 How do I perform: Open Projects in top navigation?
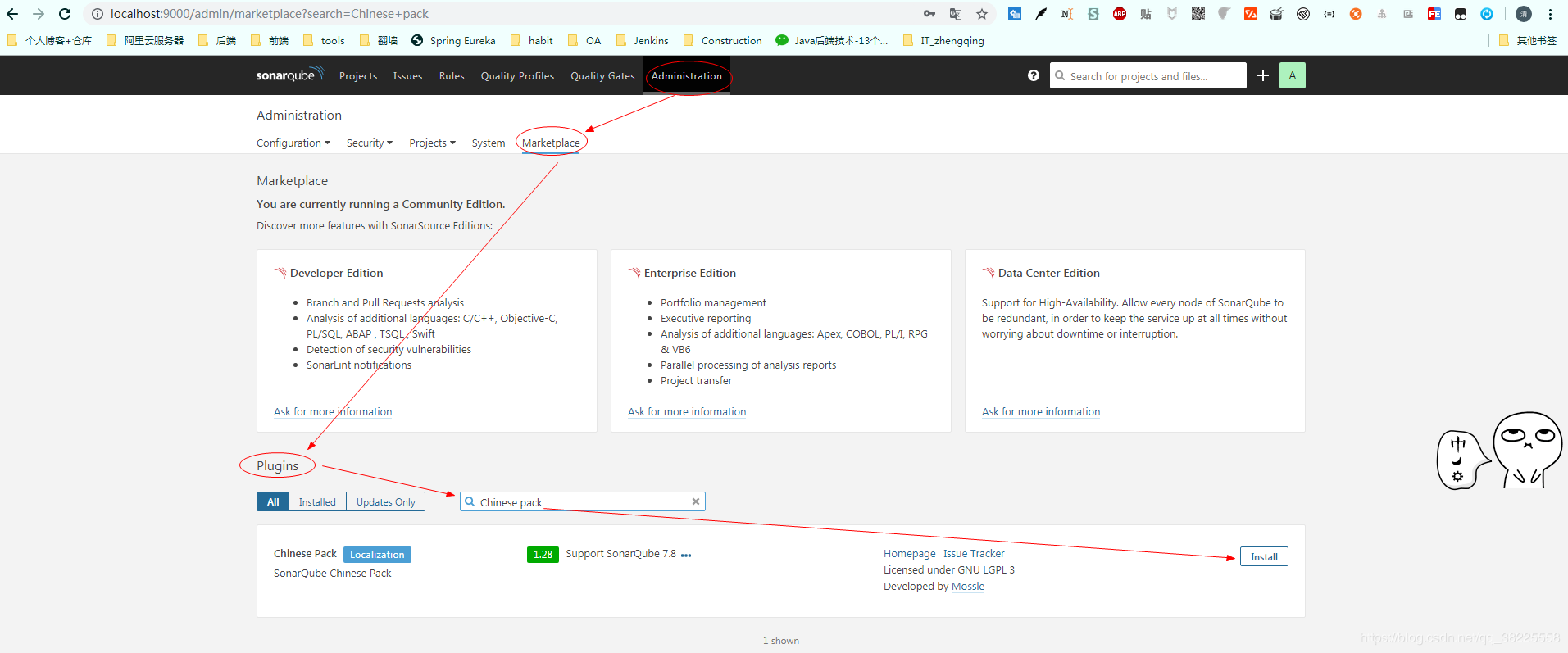[358, 75]
